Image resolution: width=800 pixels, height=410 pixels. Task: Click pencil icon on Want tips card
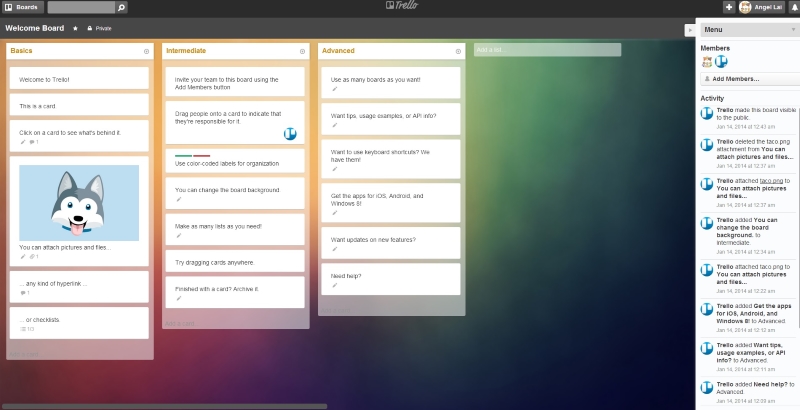335,125
